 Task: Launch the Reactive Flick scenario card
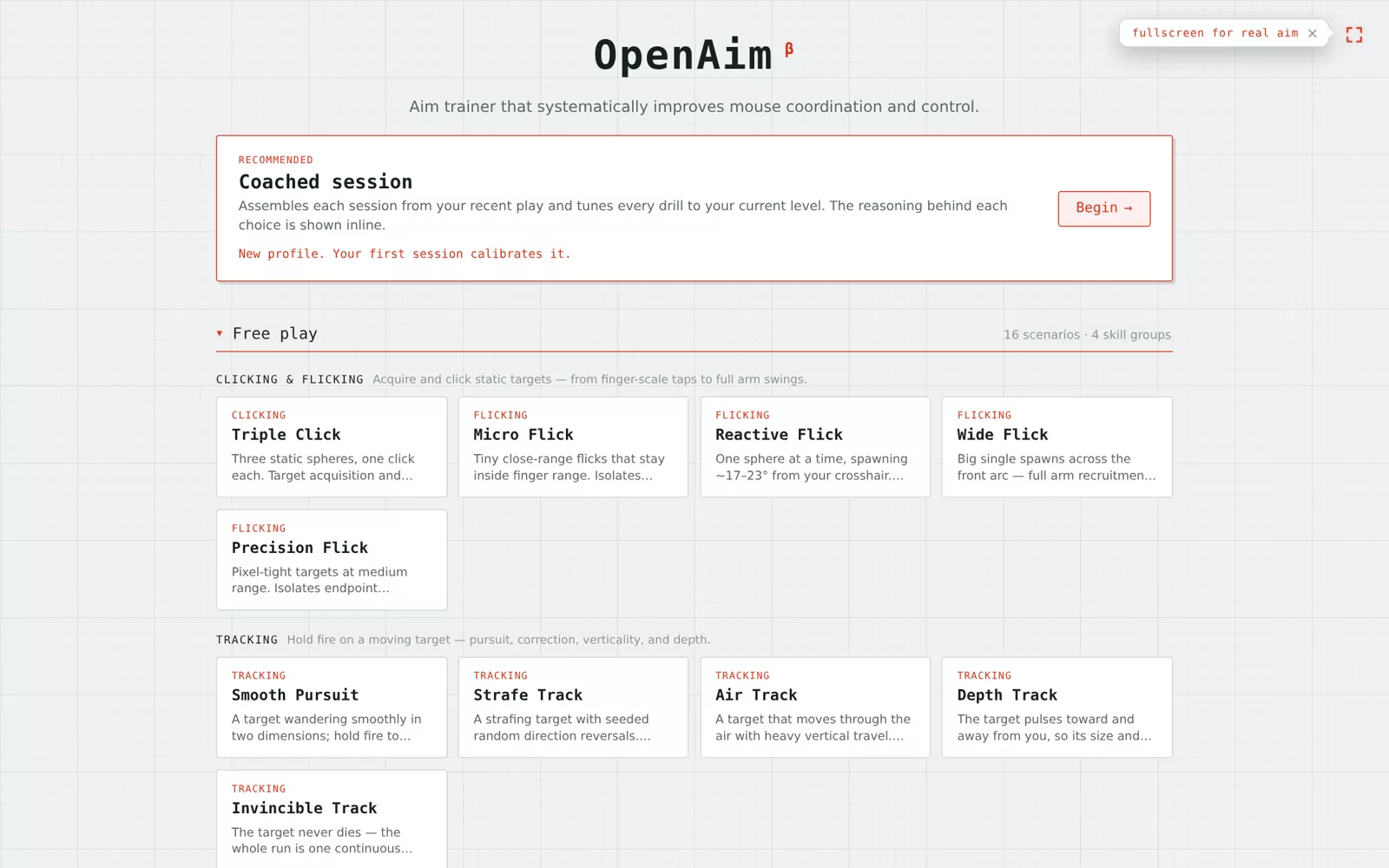815,447
